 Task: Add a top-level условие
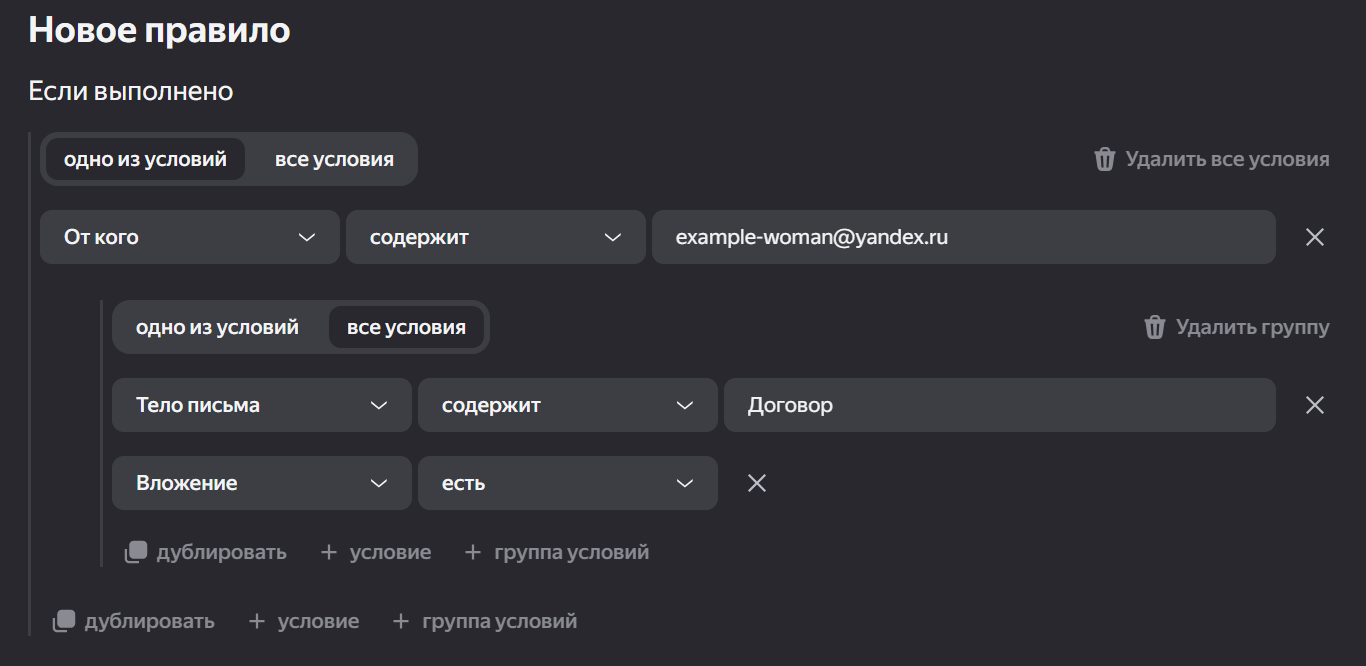[304, 621]
